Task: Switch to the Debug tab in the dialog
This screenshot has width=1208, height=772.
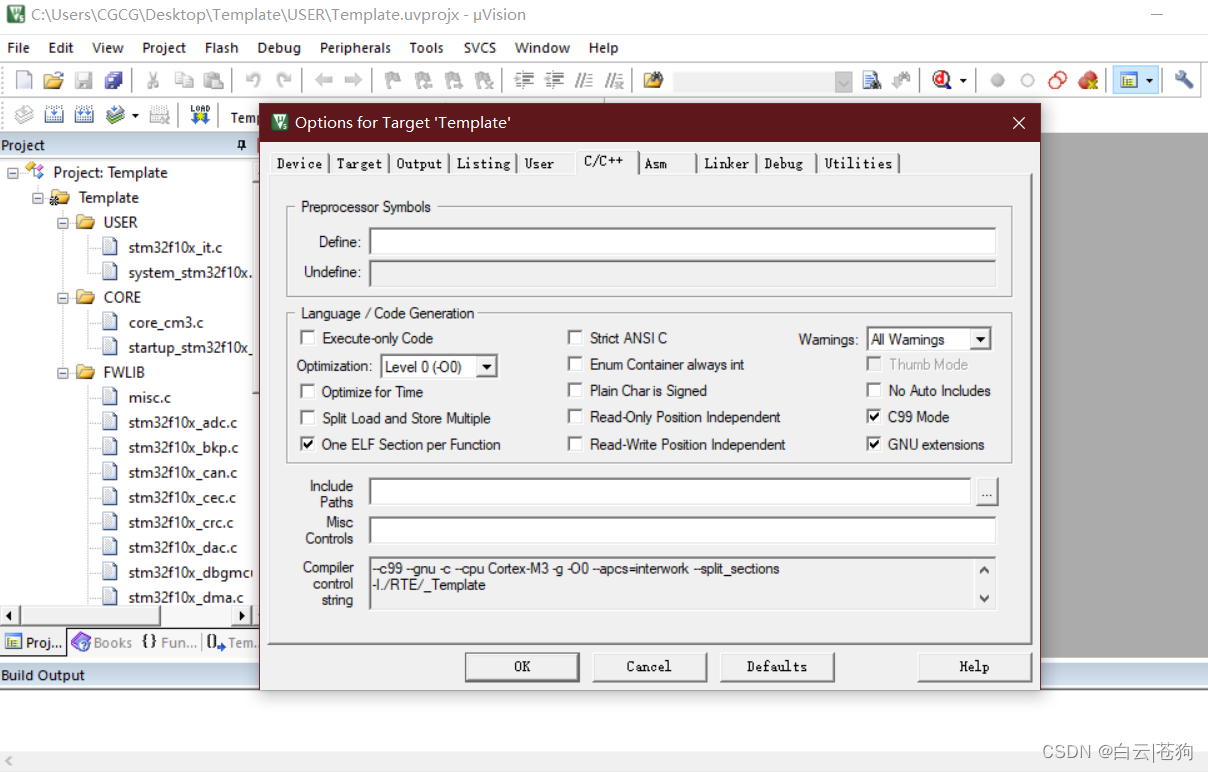Action: pyautogui.click(x=784, y=164)
